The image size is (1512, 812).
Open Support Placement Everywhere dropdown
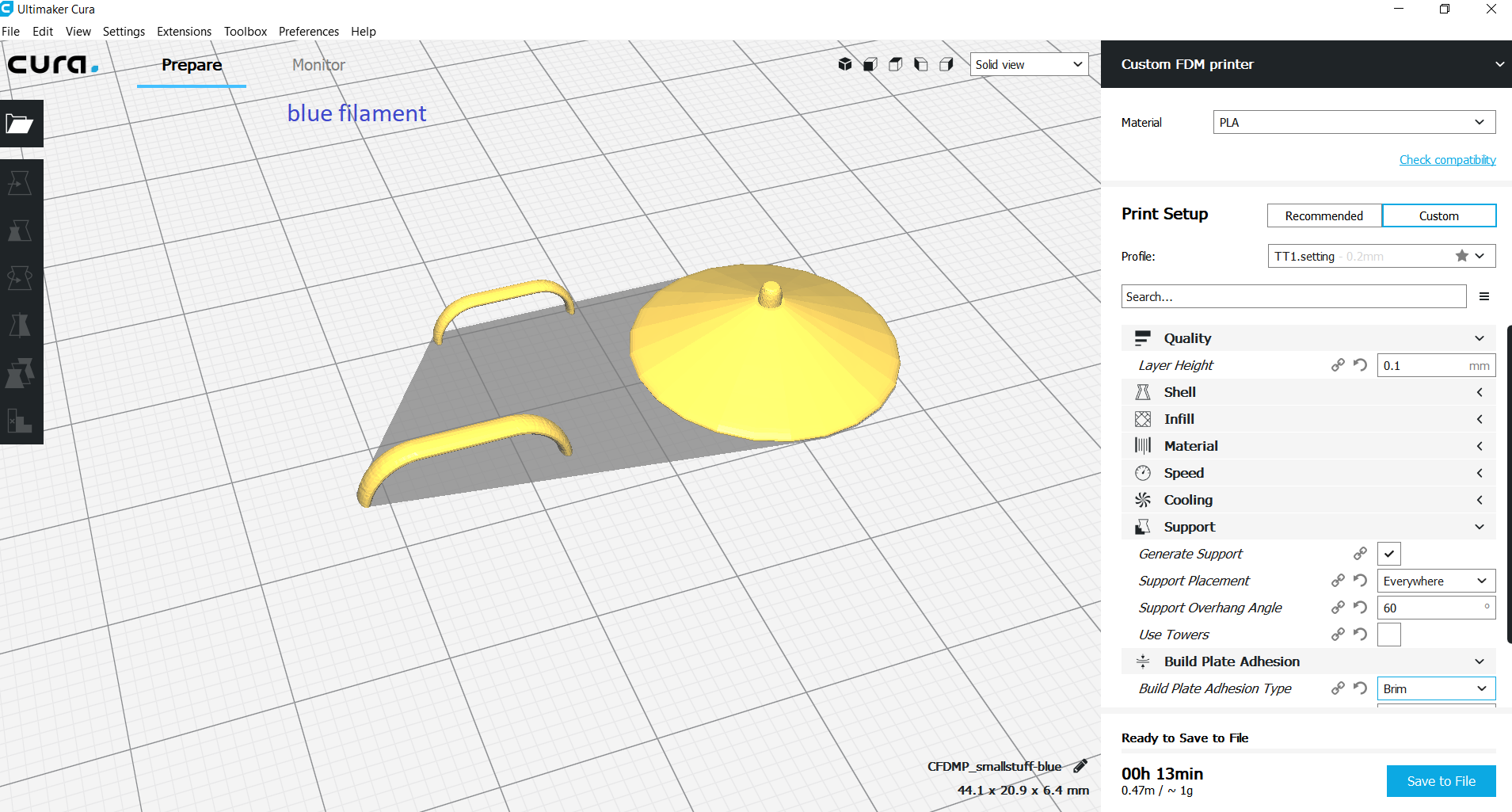1436,581
